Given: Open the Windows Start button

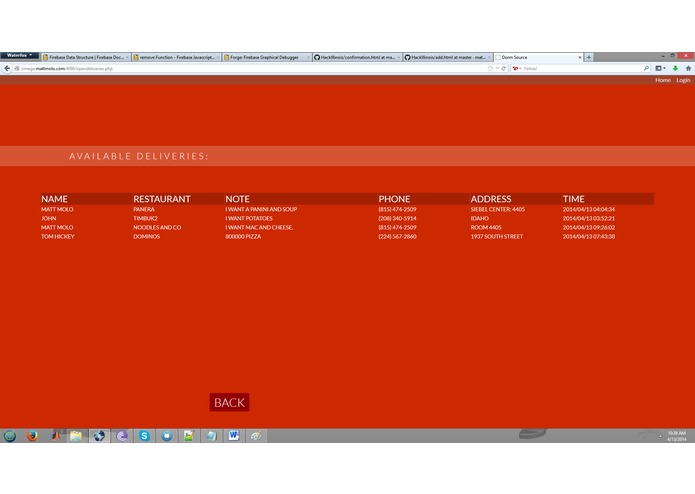Looking at the screenshot, I should [10, 436].
